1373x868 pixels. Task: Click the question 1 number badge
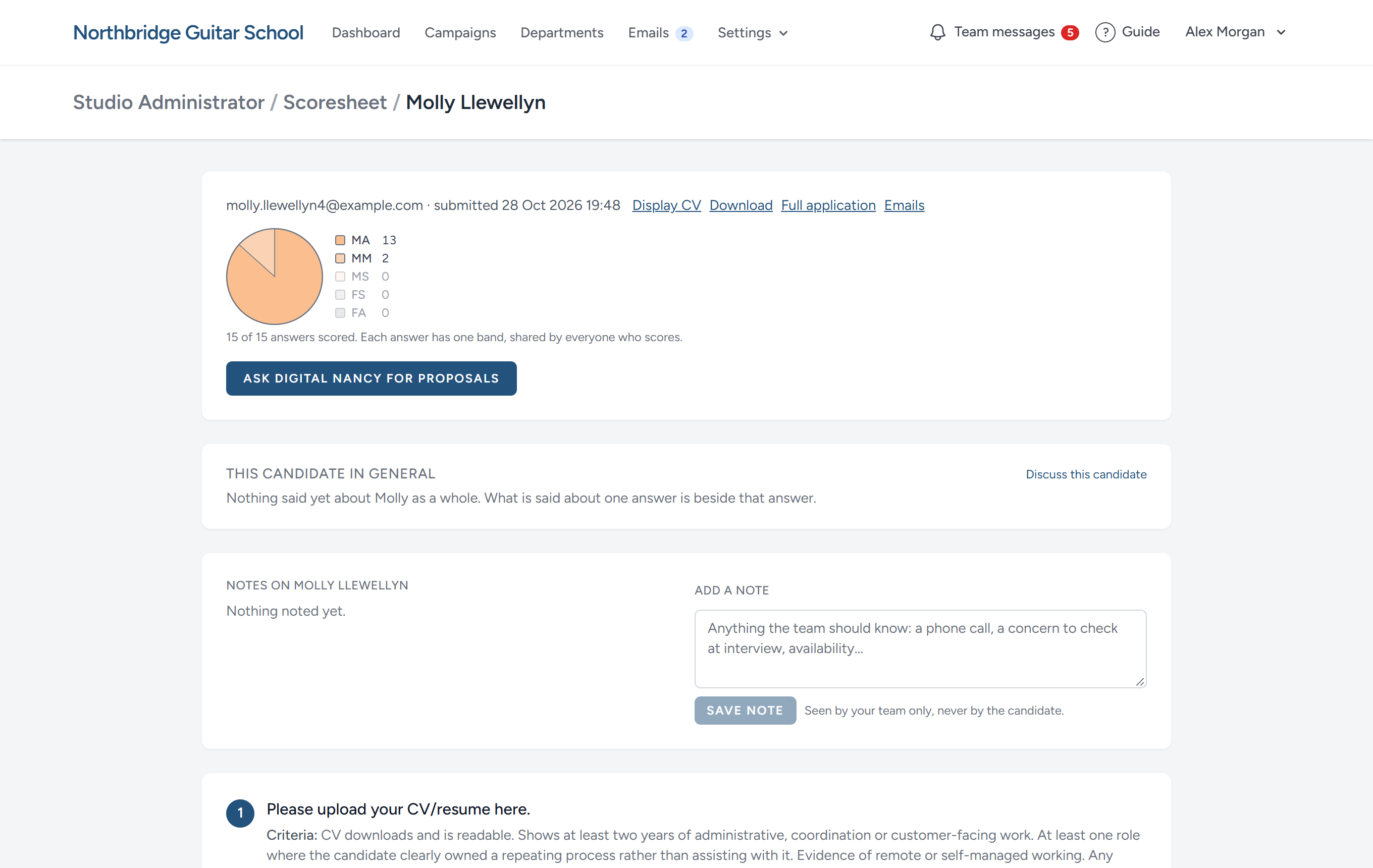tap(240, 812)
